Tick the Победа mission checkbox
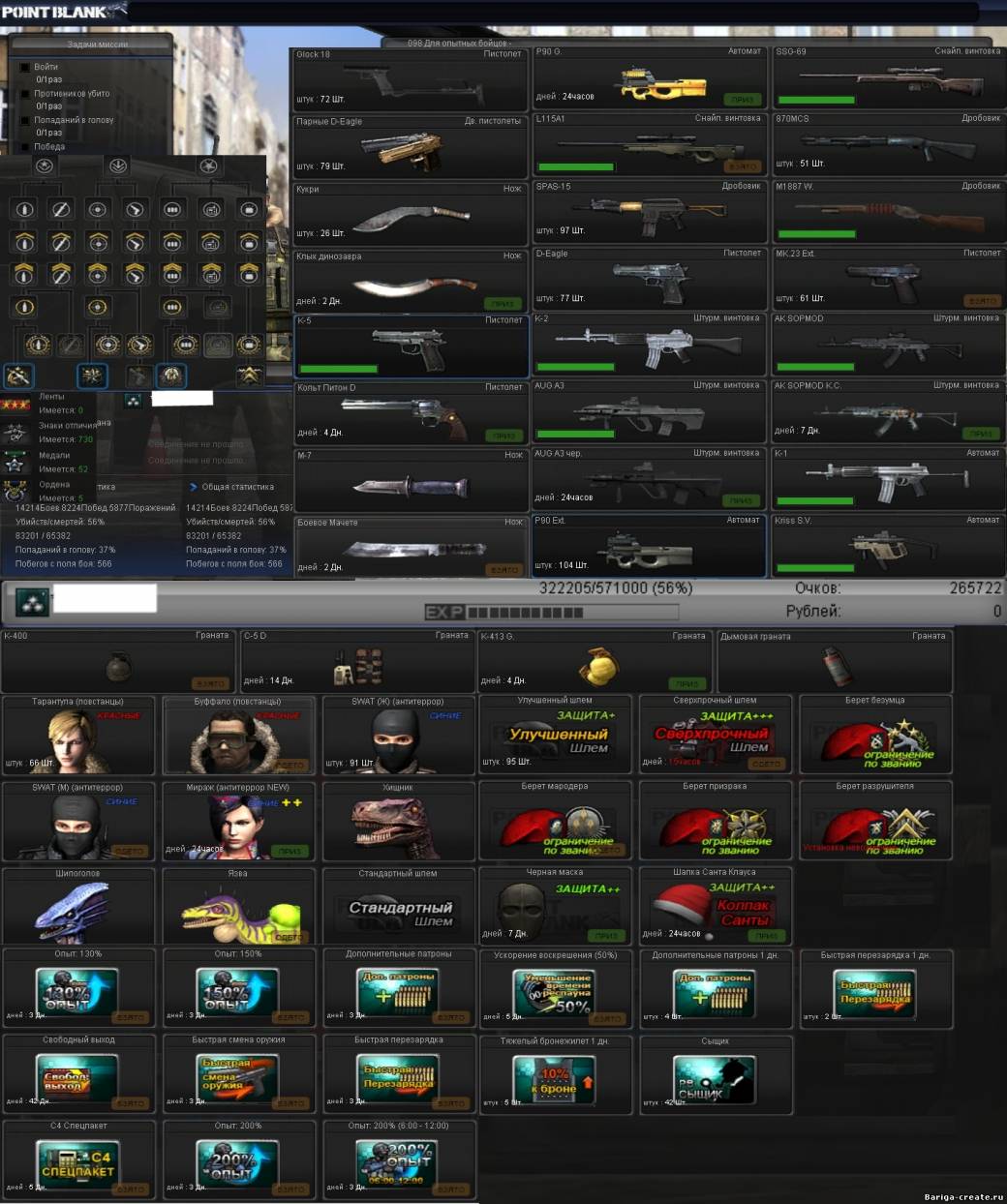 coord(25,147)
